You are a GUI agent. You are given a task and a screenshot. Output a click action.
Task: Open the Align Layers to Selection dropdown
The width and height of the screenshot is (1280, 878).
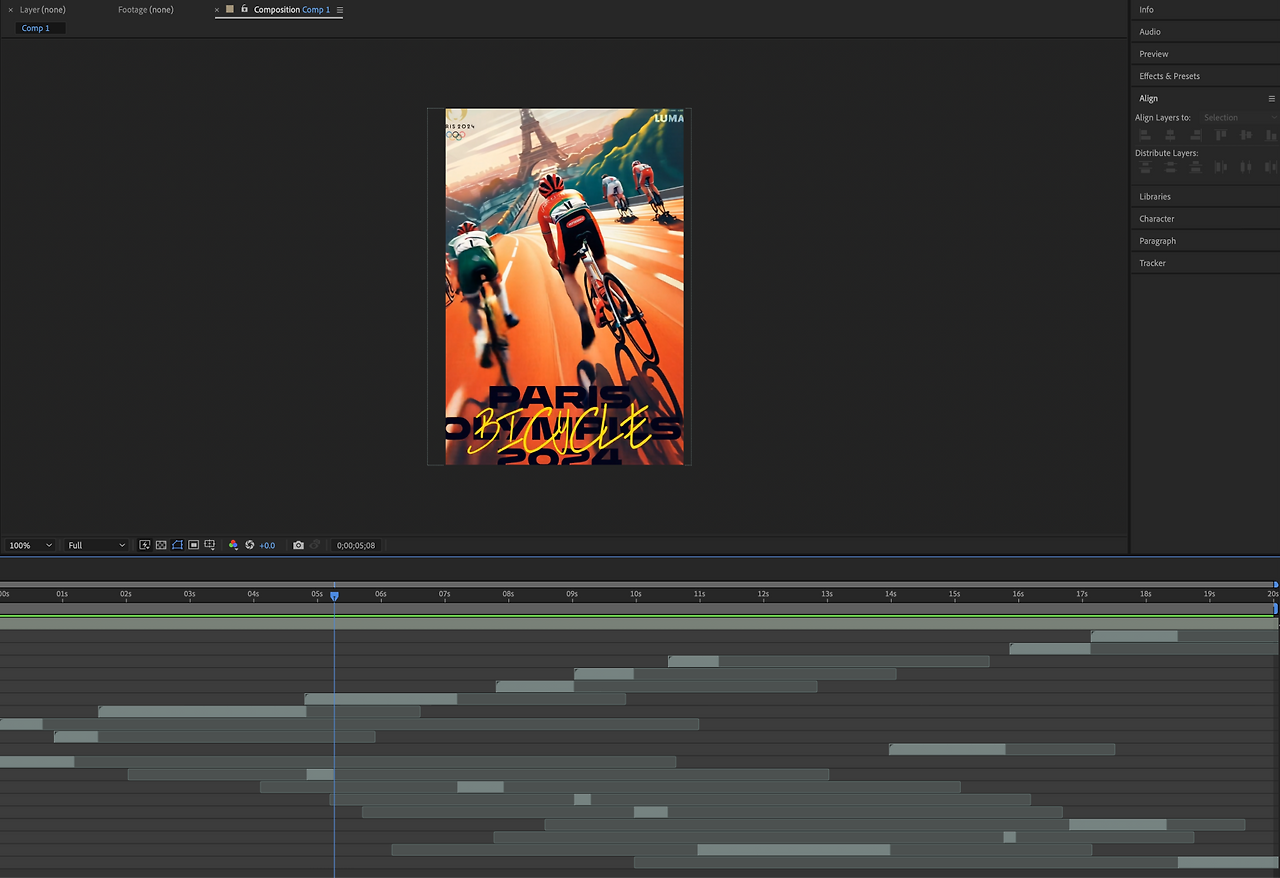[1240, 118]
